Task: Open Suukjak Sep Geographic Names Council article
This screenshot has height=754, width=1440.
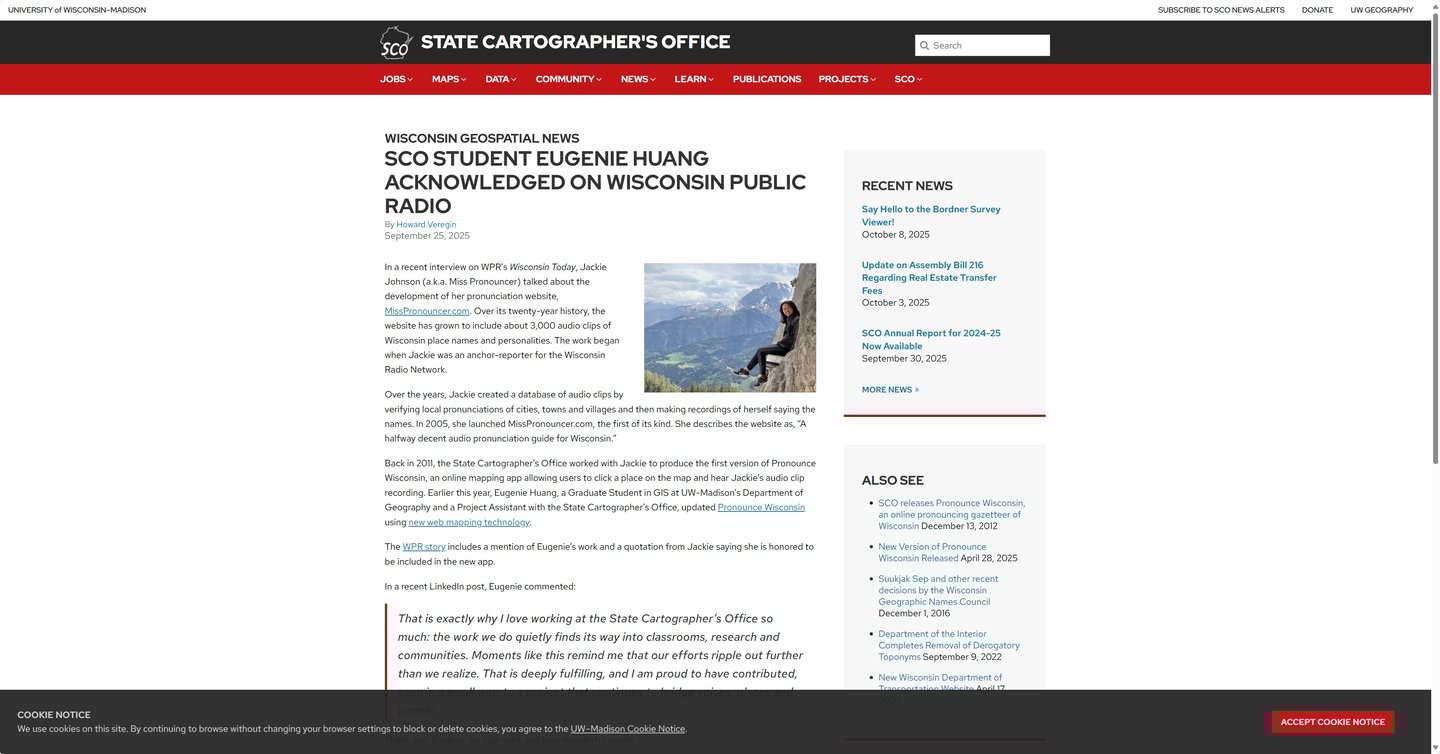Action: 938,590
